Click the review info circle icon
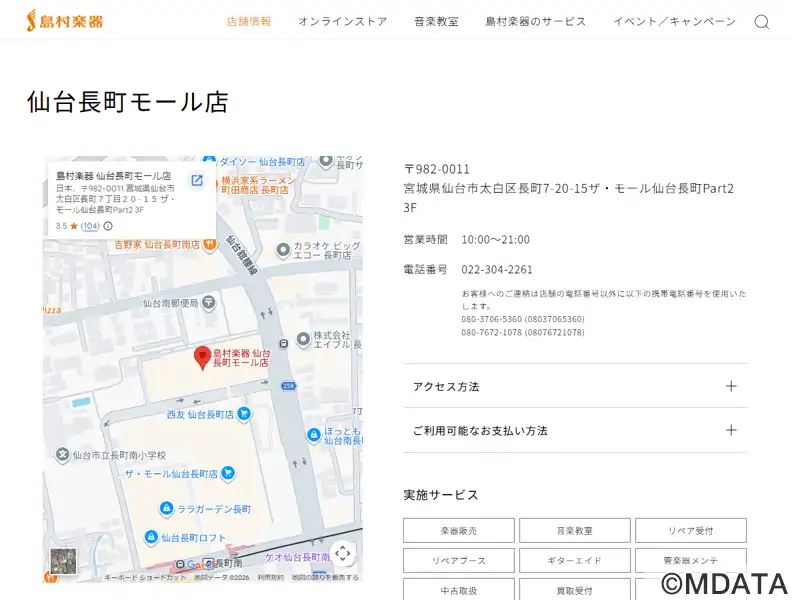The height and width of the screenshot is (600, 800). [x=108, y=226]
